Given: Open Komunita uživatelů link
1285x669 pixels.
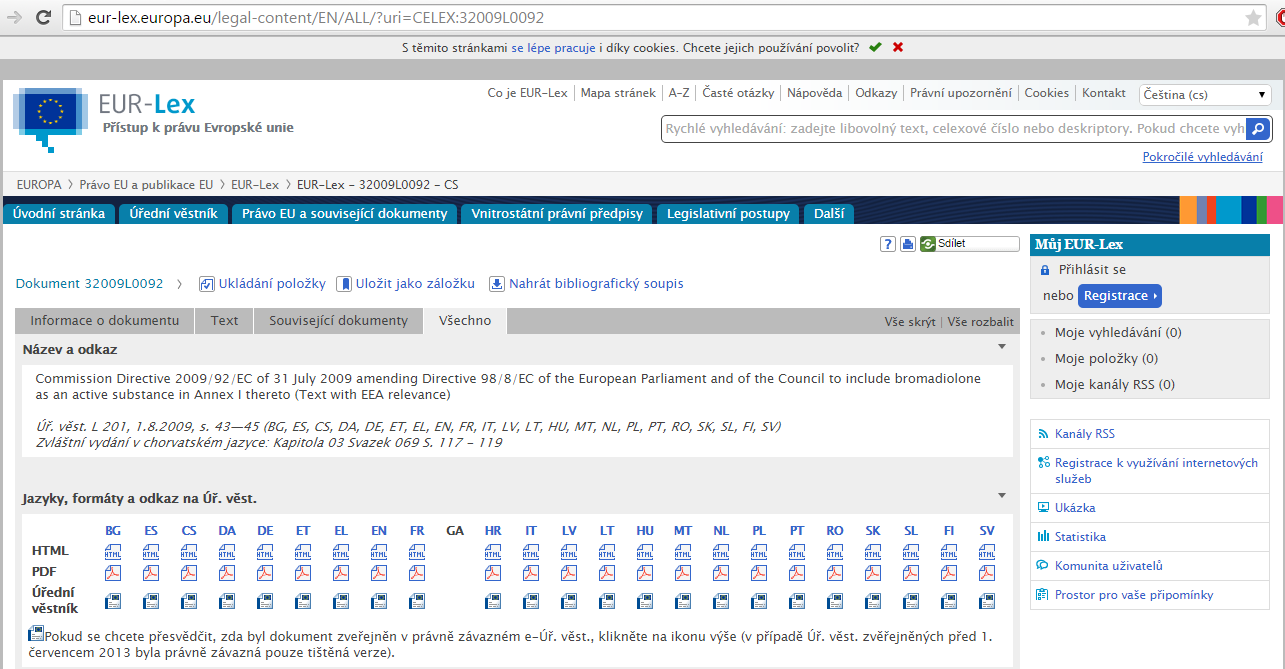Looking at the screenshot, I should [x=1109, y=566].
